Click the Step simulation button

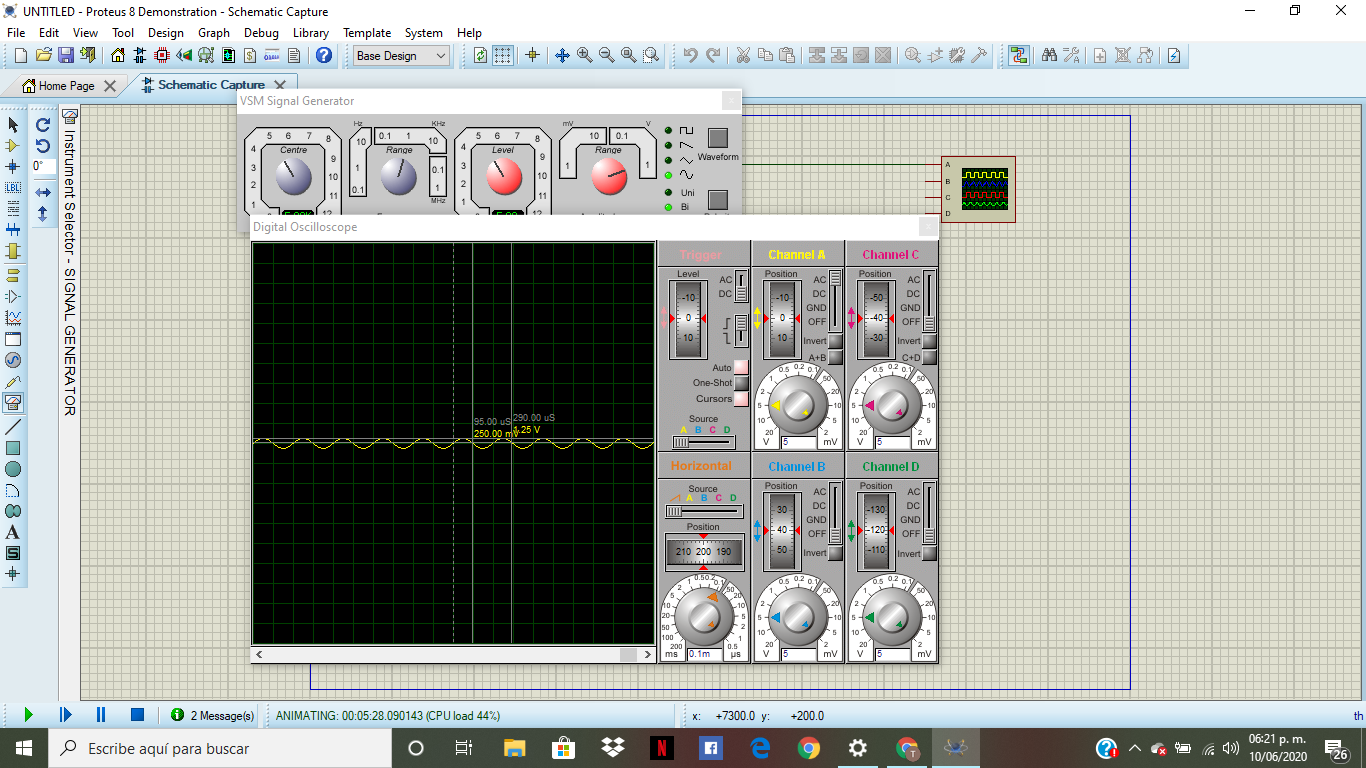pyautogui.click(x=65, y=715)
